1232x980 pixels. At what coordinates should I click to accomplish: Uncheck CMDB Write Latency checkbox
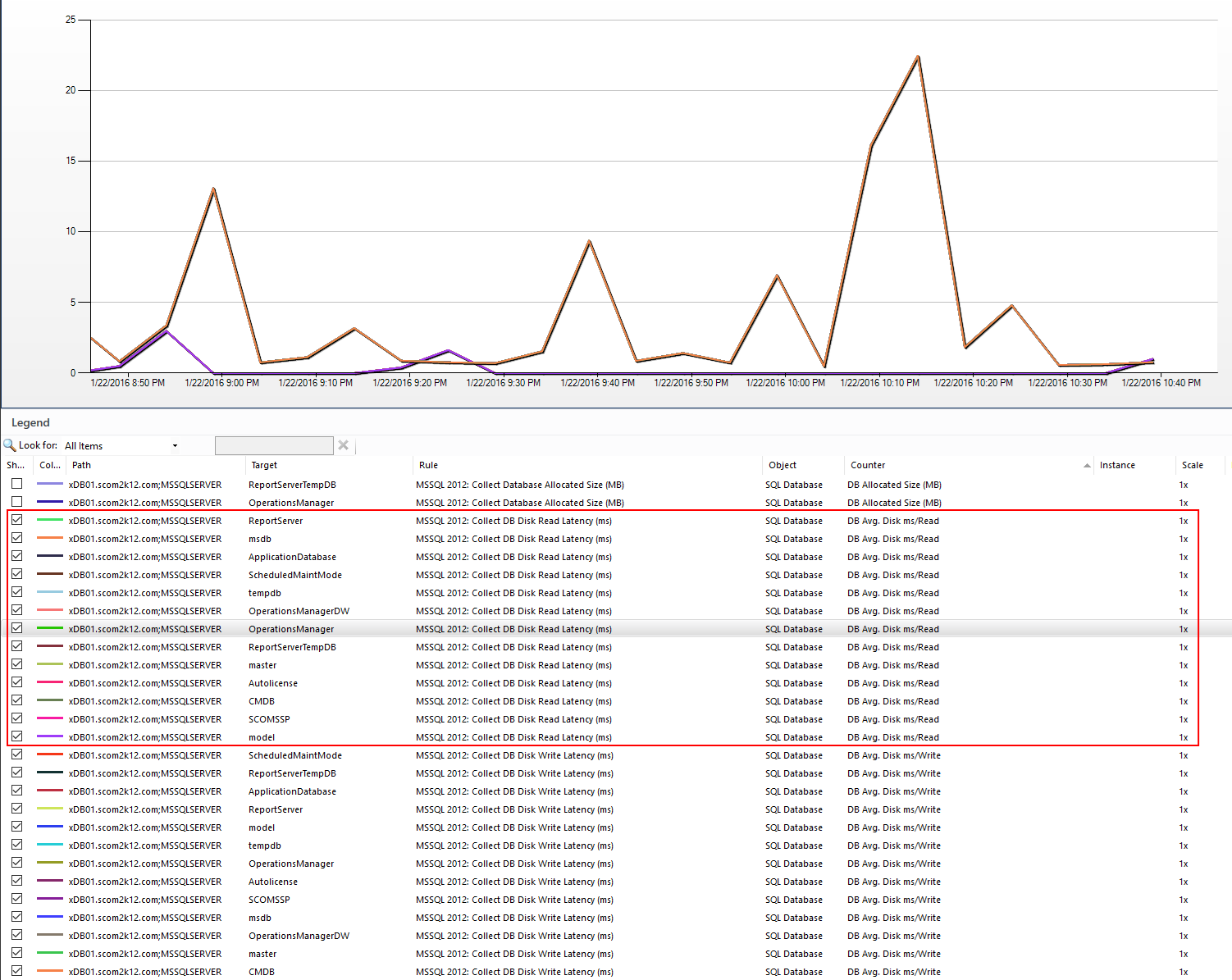[16, 971]
